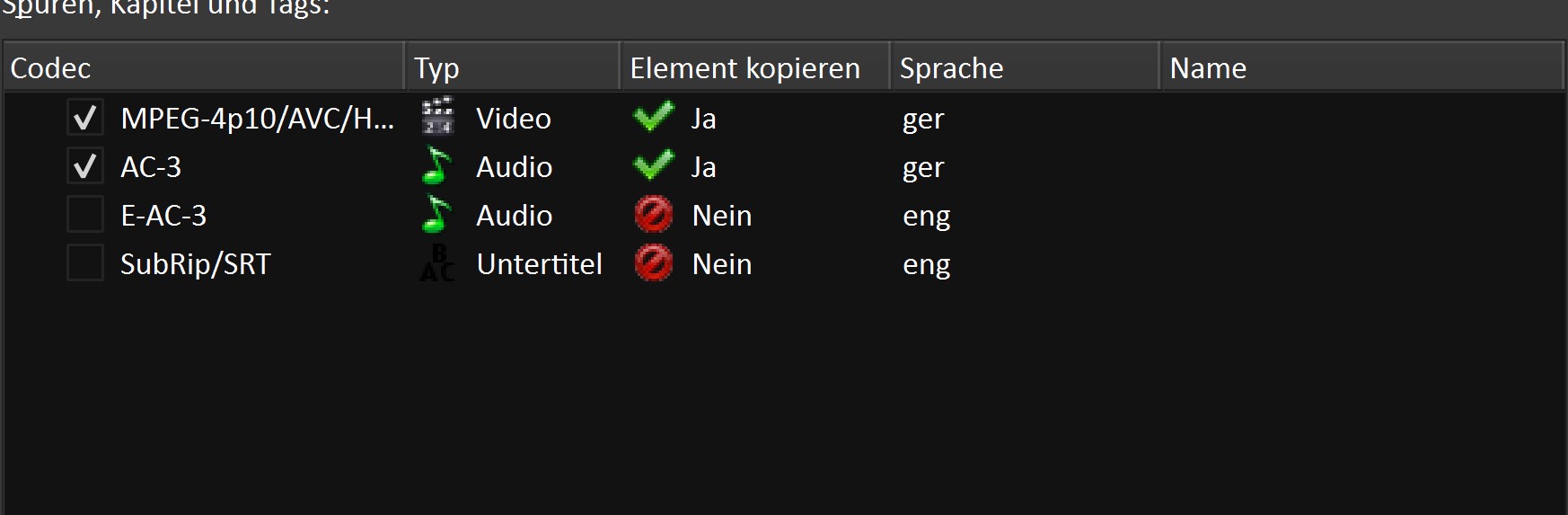Sort tracks by the Codec column header
Viewport: 1568px width, 515px height.
click(203, 68)
